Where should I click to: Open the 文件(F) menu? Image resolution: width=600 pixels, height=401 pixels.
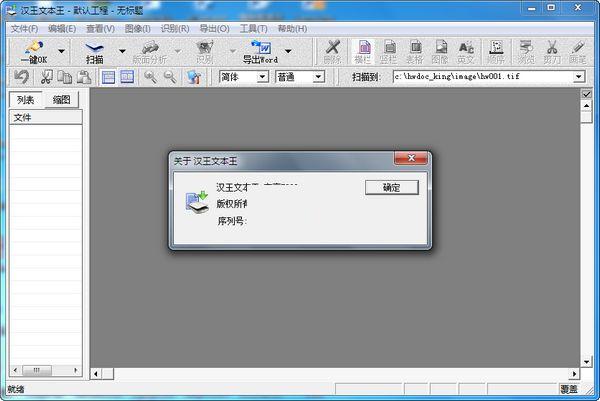pyautogui.click(x=24, y=29)
